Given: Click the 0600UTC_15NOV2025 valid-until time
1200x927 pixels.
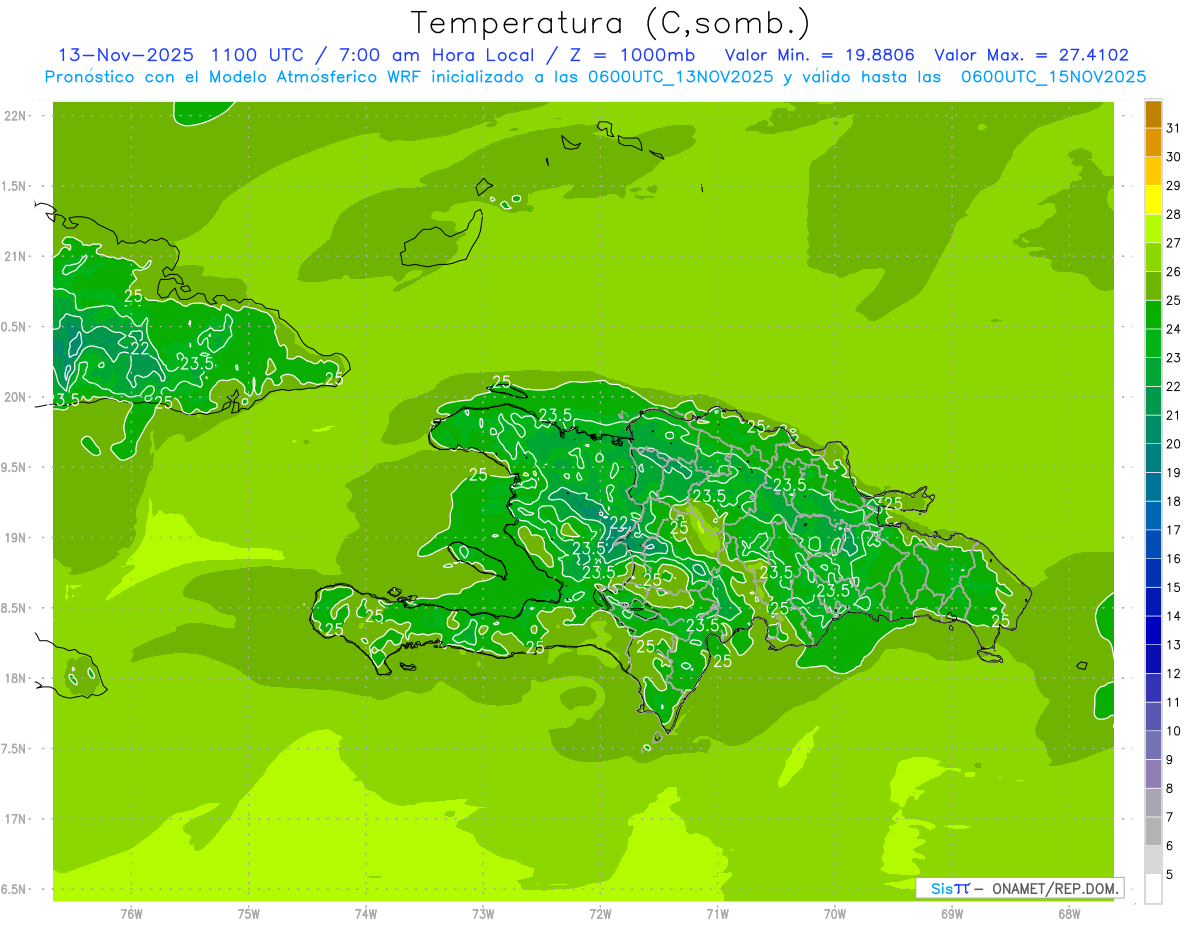Looking at the screenshot, I should 1053,77.
